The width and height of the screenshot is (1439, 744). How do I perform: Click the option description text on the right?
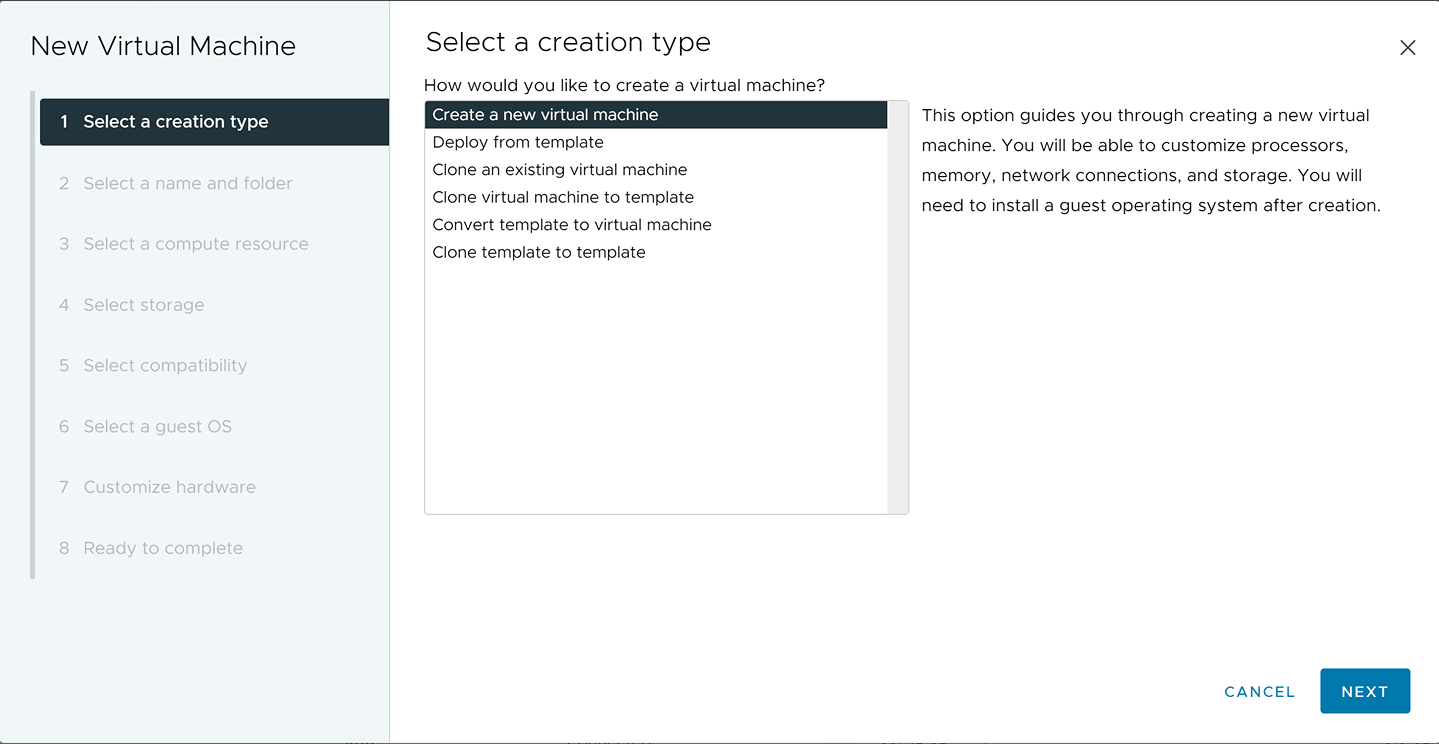[1150, 160]
